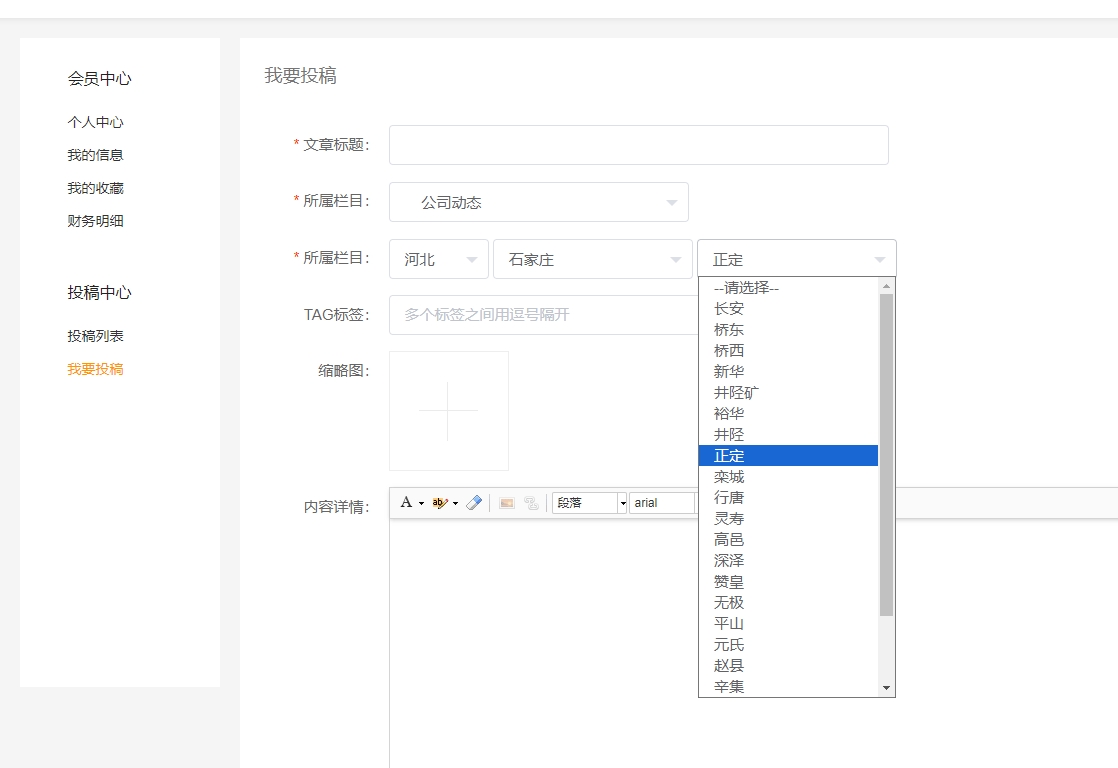This screenshot has width=1118, height=768.
Task: Select 高邑 from the district list
Action: [789, 539]
